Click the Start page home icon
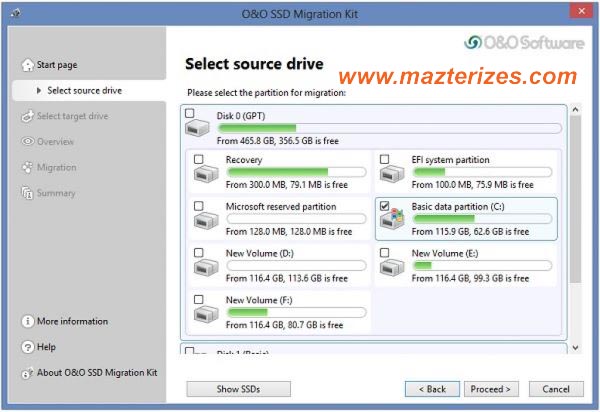The width and height of the screenshot is (600, 412). tap(28, 65)
